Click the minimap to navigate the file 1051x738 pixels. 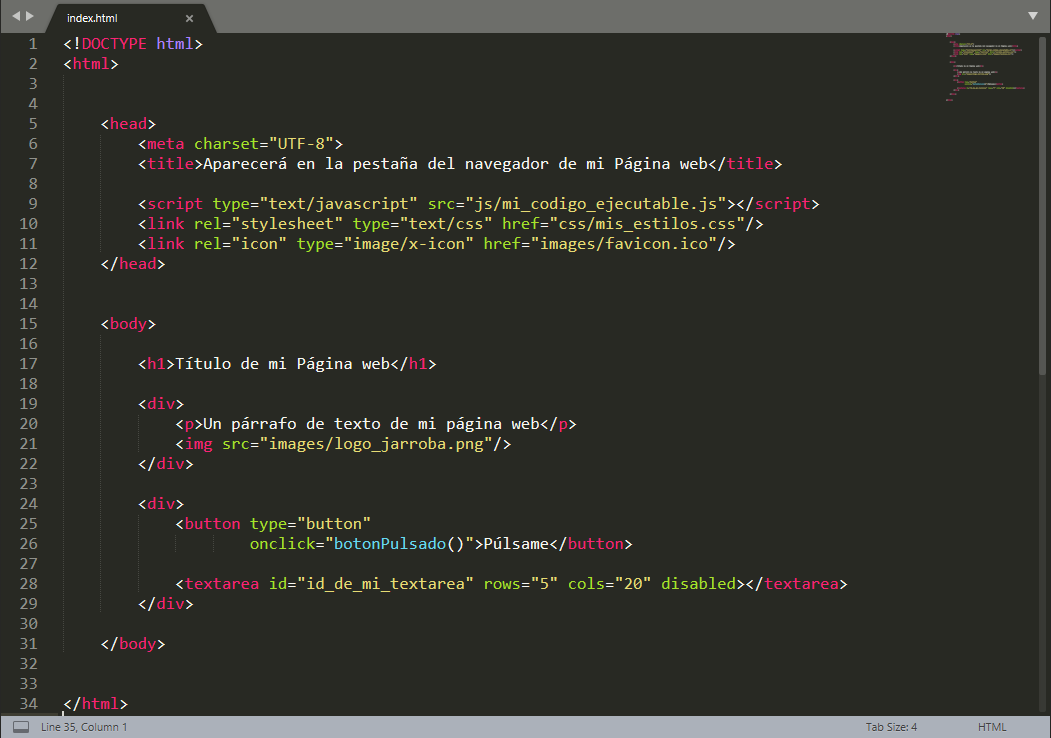point(985,67)
